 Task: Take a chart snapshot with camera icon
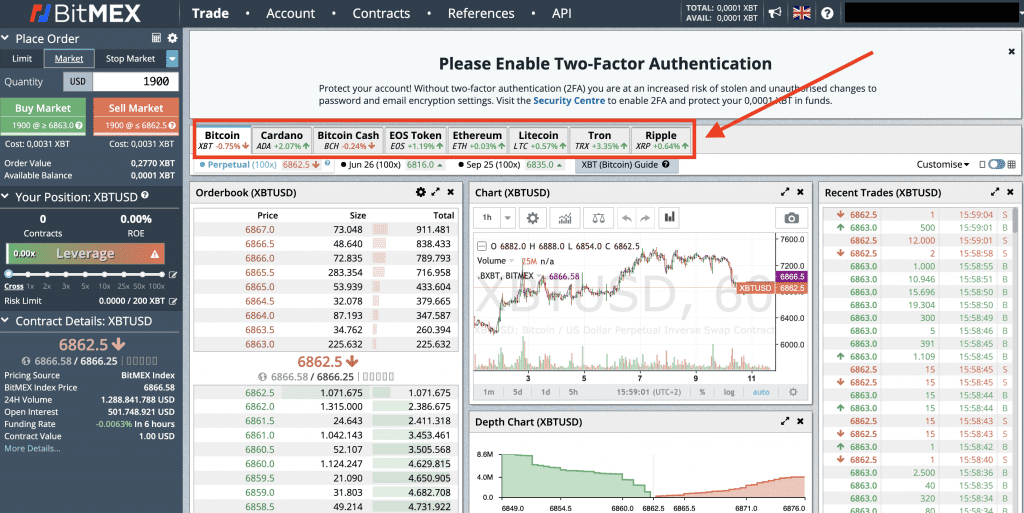pyautogui.click(x=791, y=218)
